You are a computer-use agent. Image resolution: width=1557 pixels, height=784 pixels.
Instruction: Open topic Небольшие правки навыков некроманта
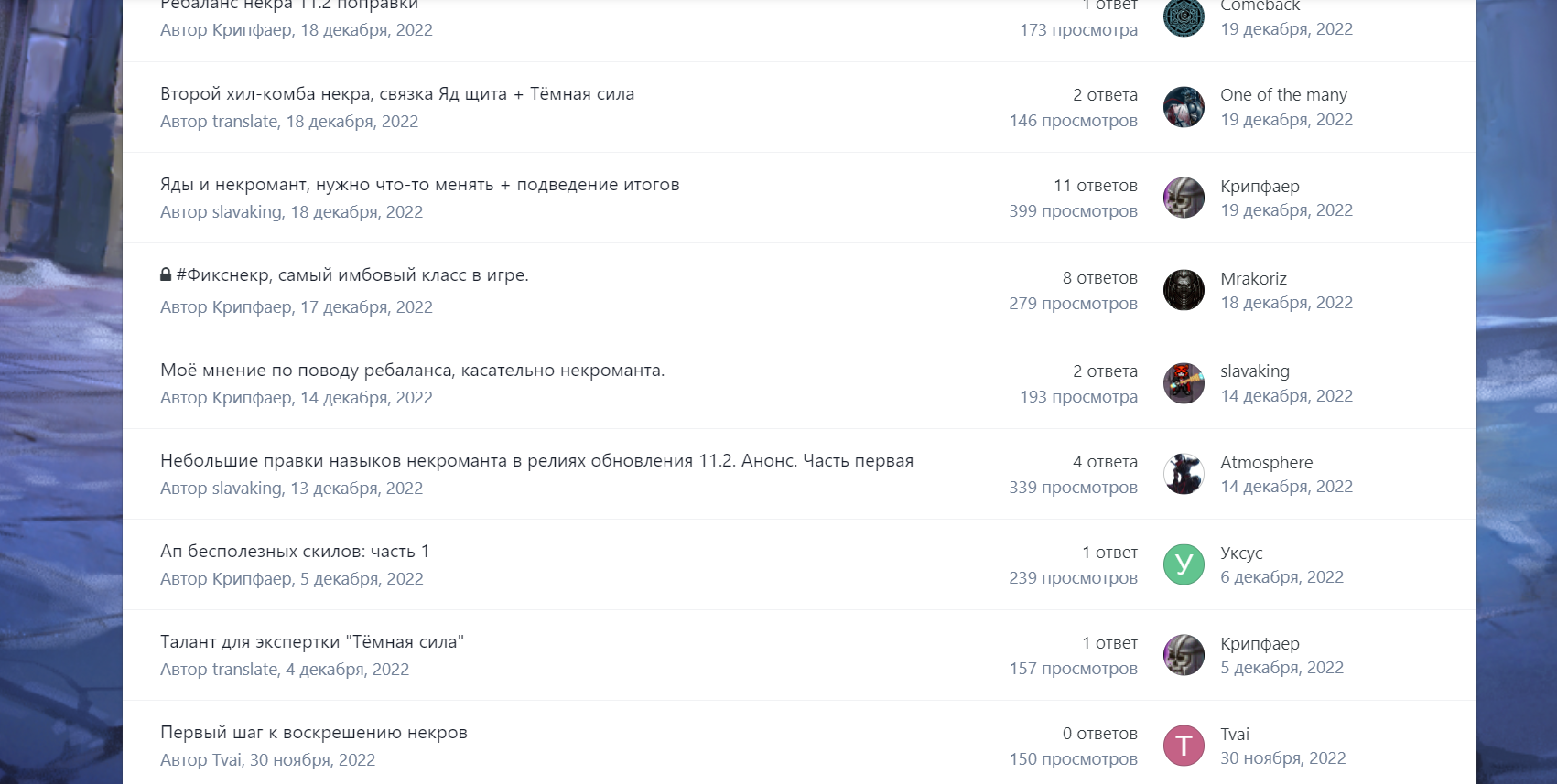point(537,461)
